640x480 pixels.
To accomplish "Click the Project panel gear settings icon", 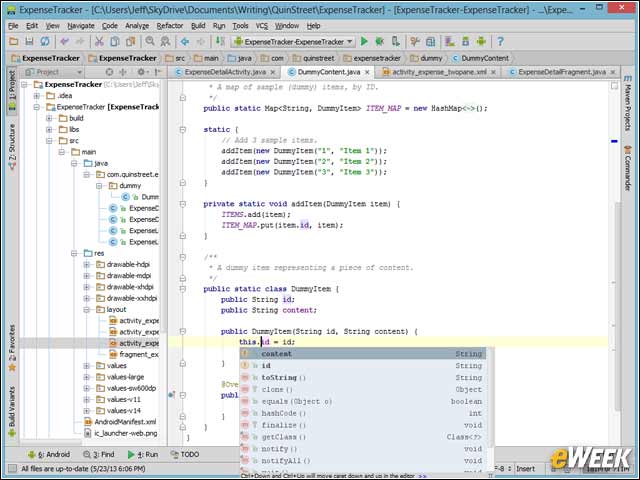I will pos(141,72).
